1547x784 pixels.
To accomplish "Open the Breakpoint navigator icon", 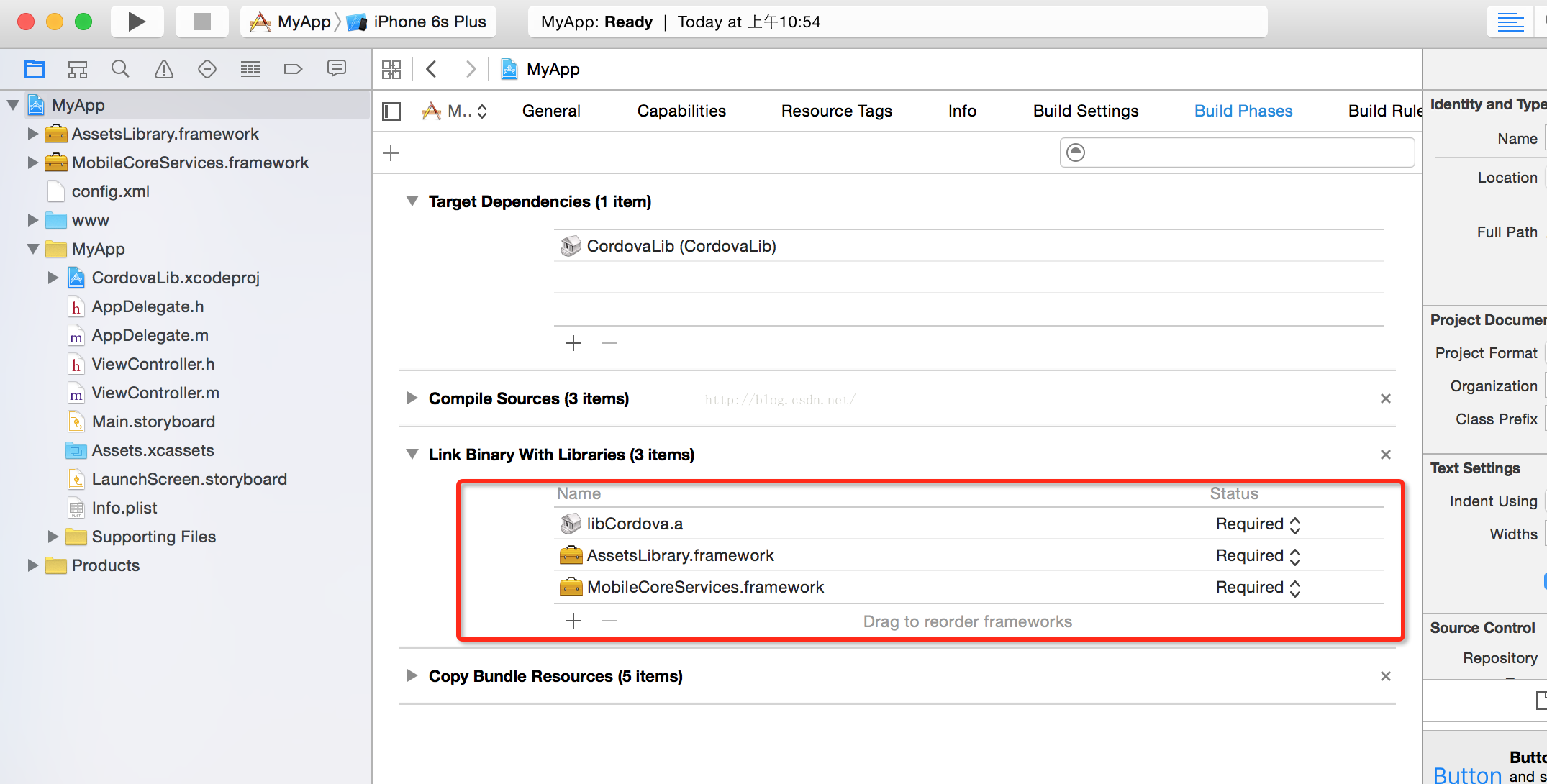I will click(293, 69).
